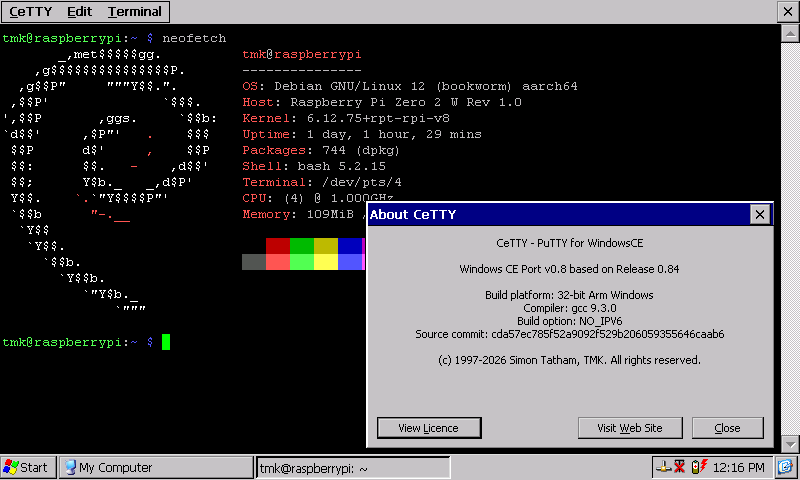
Task: Click 'Compiler: gcc 9.3.0' text
Action: point(569,308)
